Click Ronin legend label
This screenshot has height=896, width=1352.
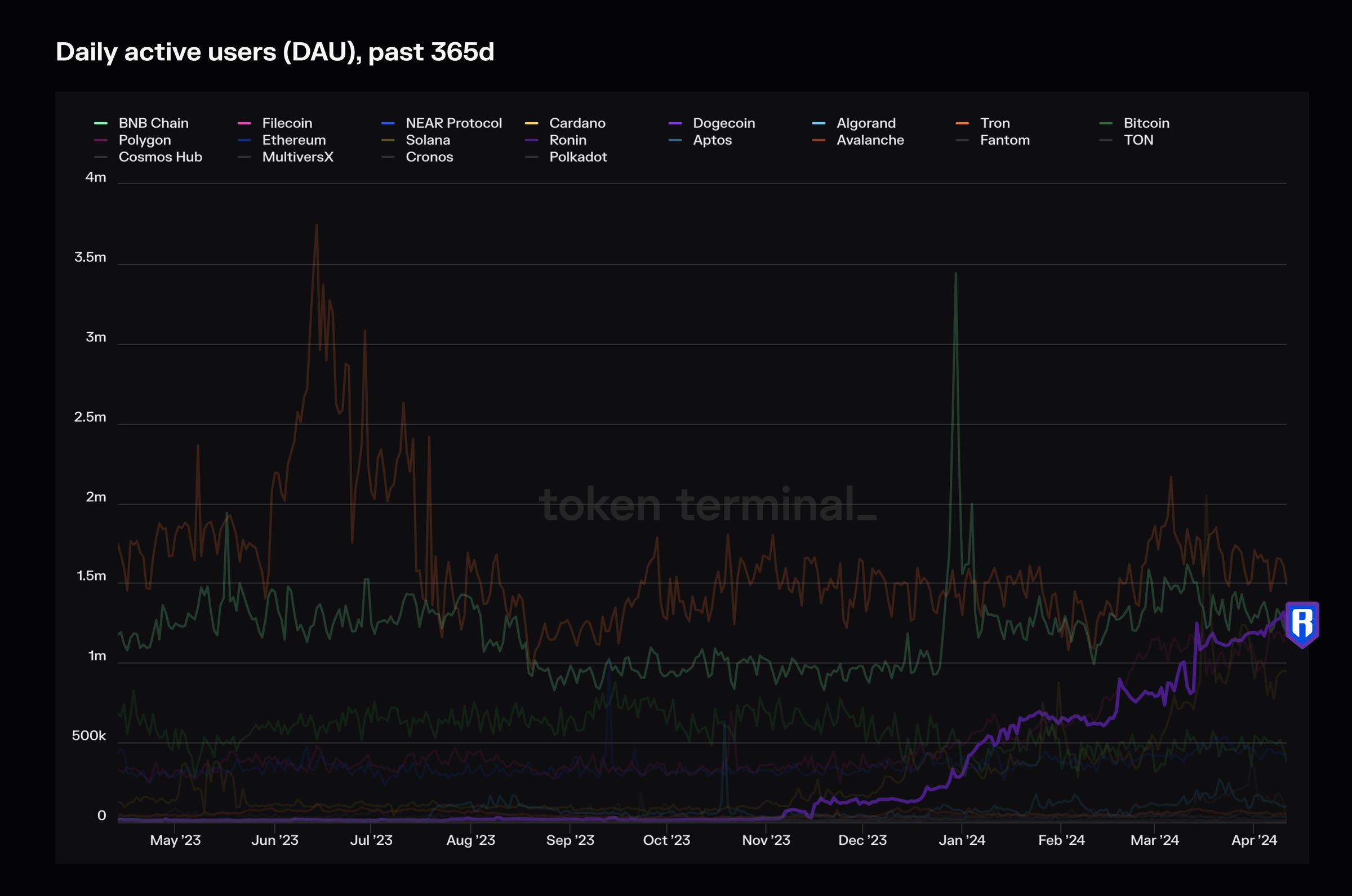pos(567,140)
